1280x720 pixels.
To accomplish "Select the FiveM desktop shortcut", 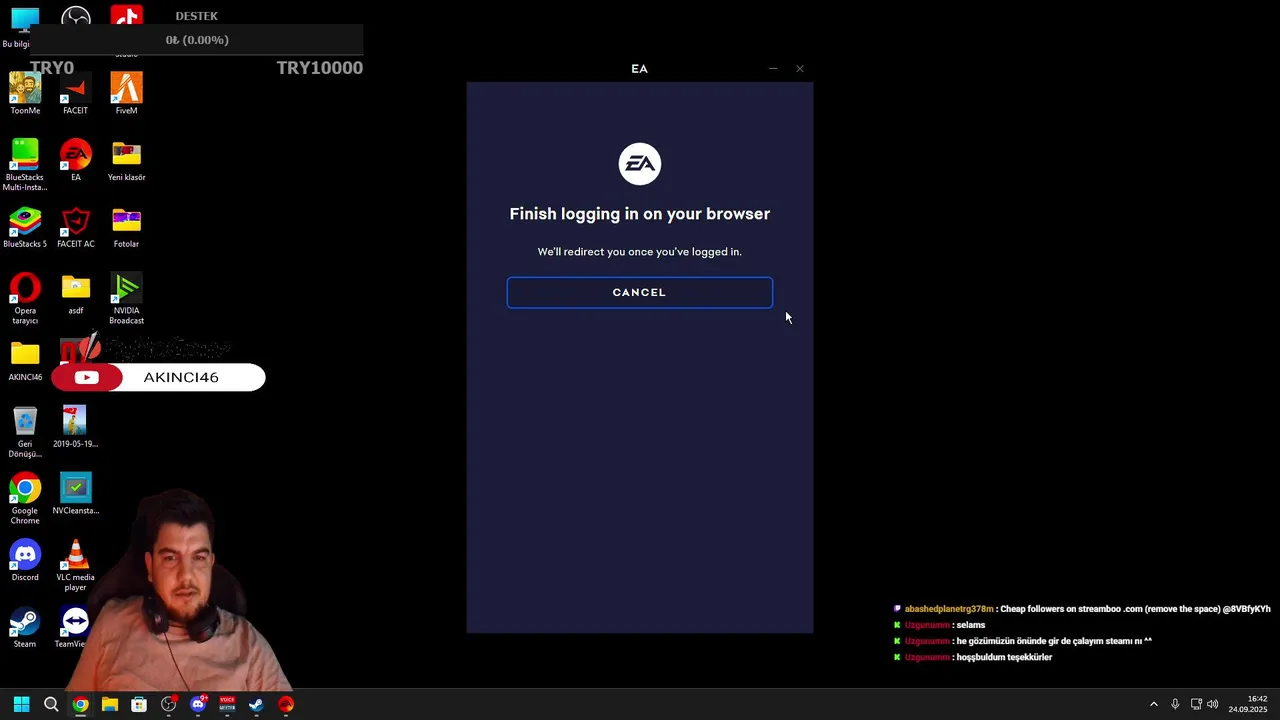I will pyautogui.click(x=126, y=94).
